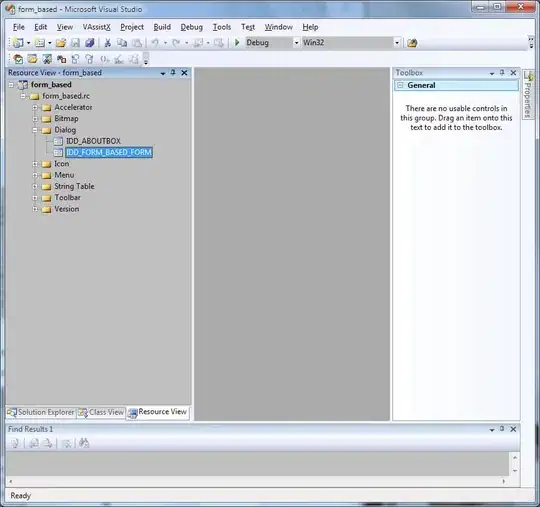Screen dimensions: 540x507
Task: Click the Copy toolbar icon
Action: 122,43
